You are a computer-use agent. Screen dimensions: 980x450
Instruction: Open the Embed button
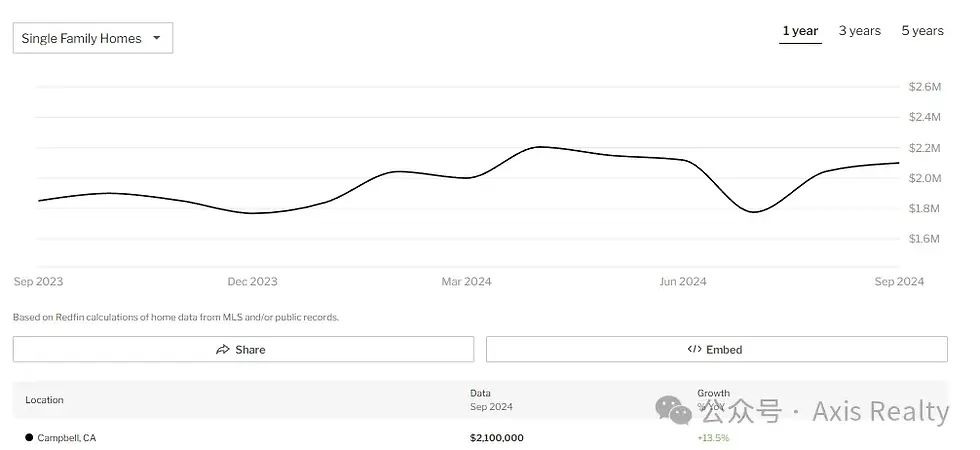click(716, 350)
